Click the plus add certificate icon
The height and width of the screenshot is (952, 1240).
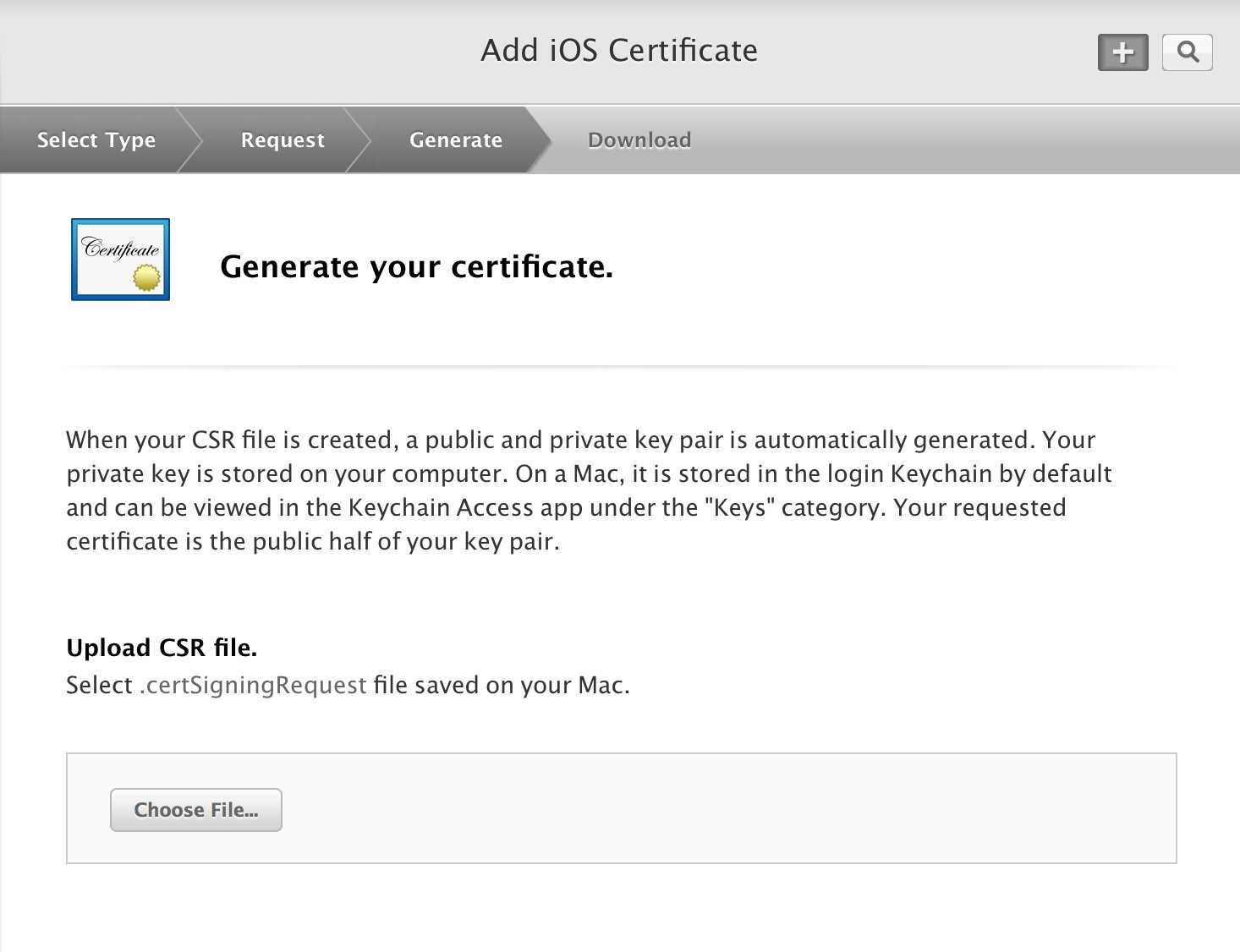coord(1122,52)
